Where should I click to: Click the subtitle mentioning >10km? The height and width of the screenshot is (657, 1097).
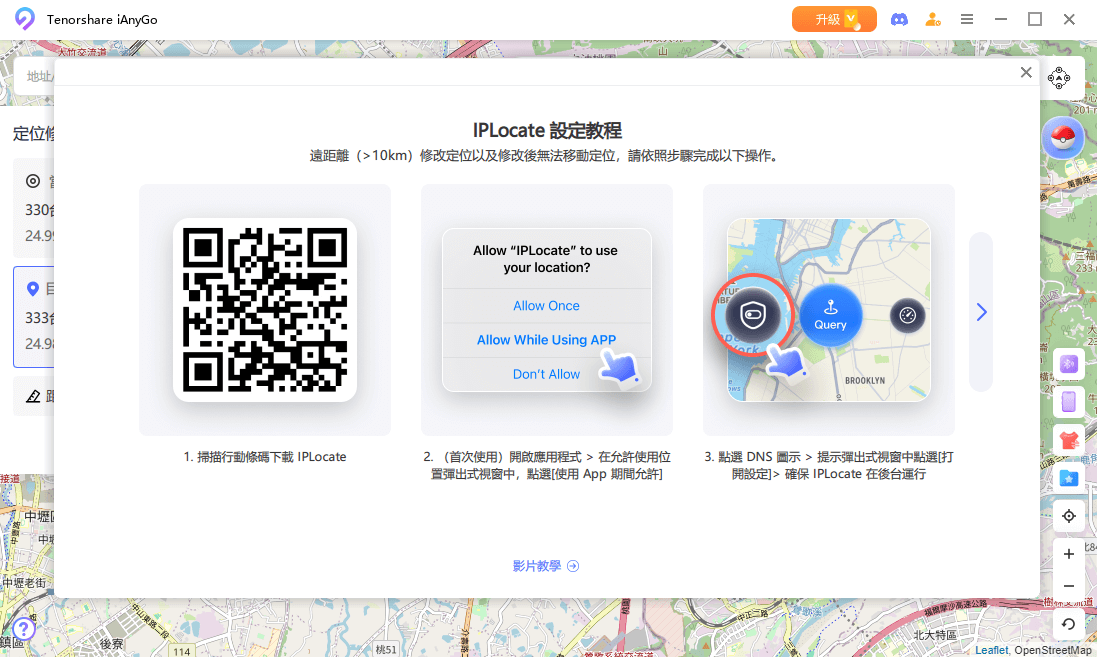[x=546, y=156]
